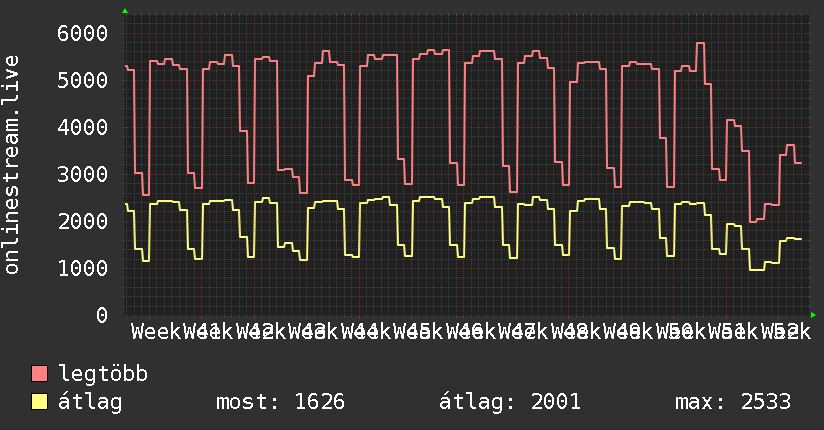Click the 4000 y-axis label
Viewport: 824px width, 430px height.
[x=83, y=127]
